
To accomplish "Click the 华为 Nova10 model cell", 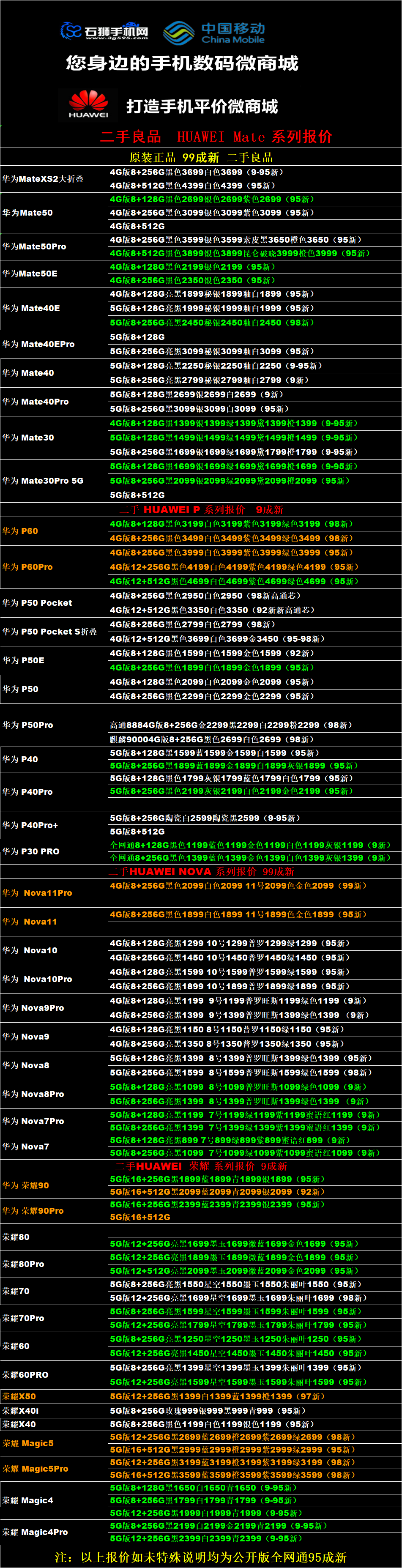I will tap(54, 950).
